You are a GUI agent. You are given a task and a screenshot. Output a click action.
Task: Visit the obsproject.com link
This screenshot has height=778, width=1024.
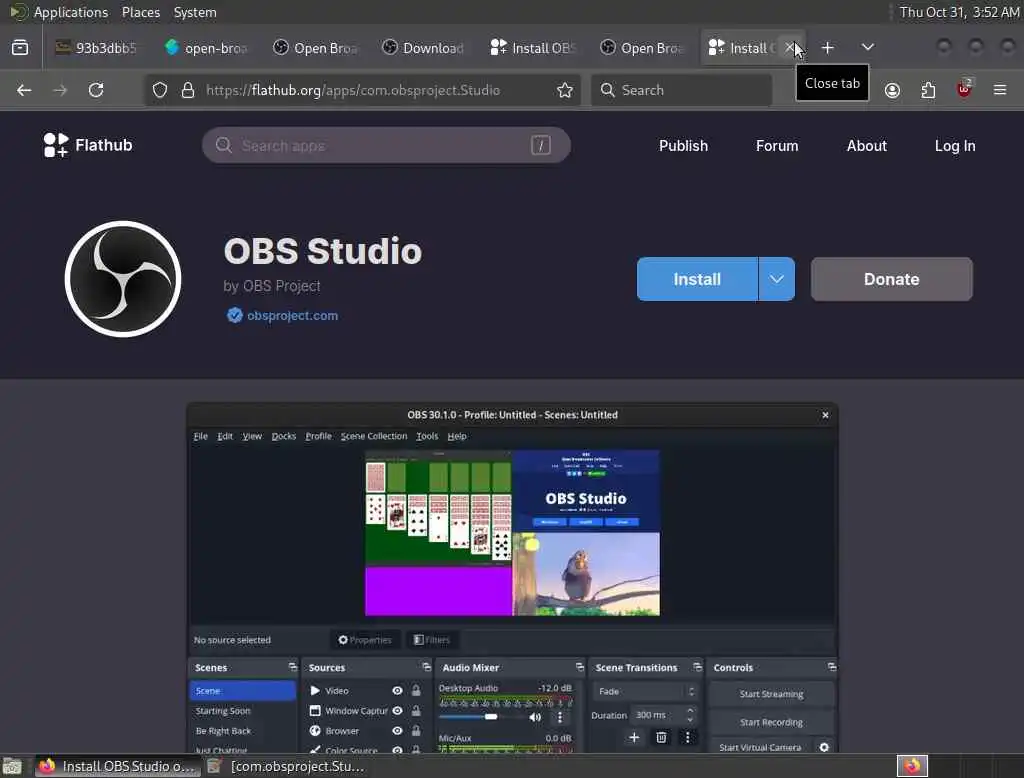(x=293, y=316)
